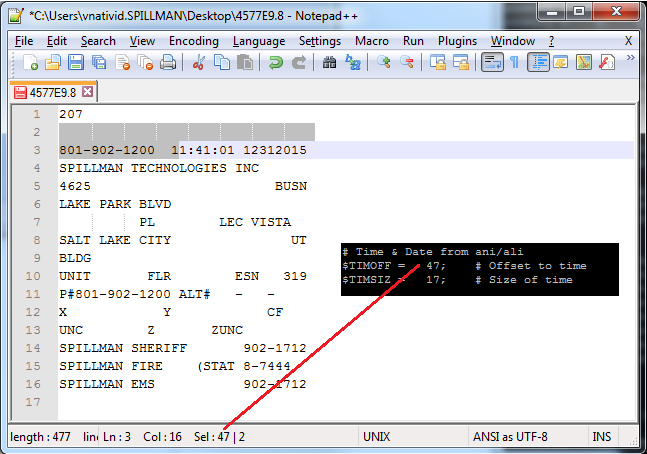
Task: Save all open files toolbar icon
Action: pos(99,63)
